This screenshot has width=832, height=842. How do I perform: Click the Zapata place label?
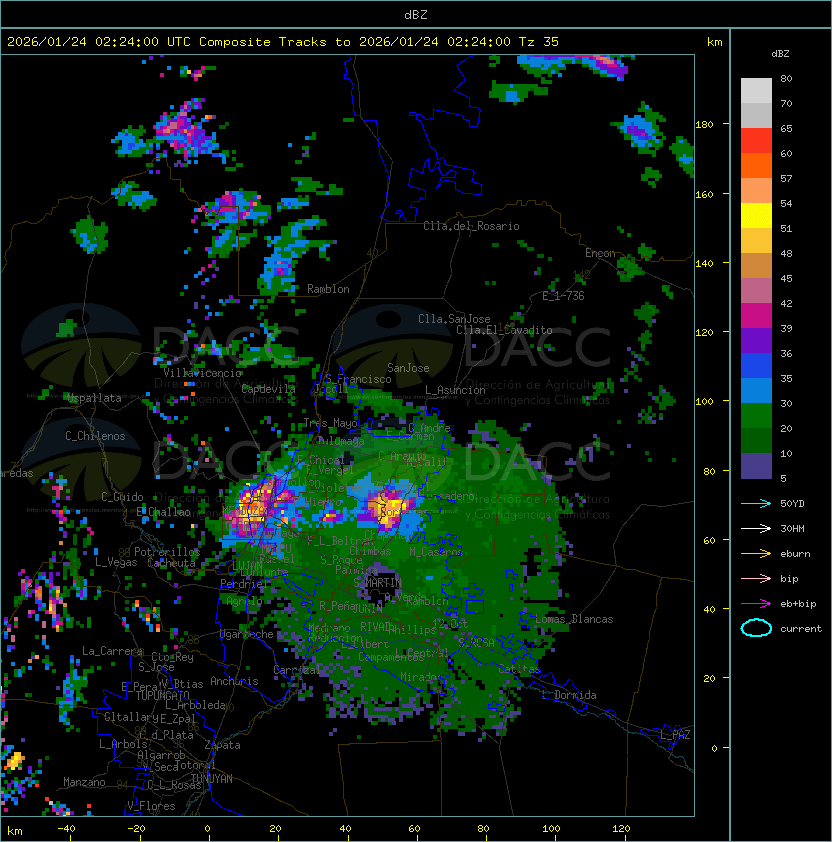click(222, 745)
